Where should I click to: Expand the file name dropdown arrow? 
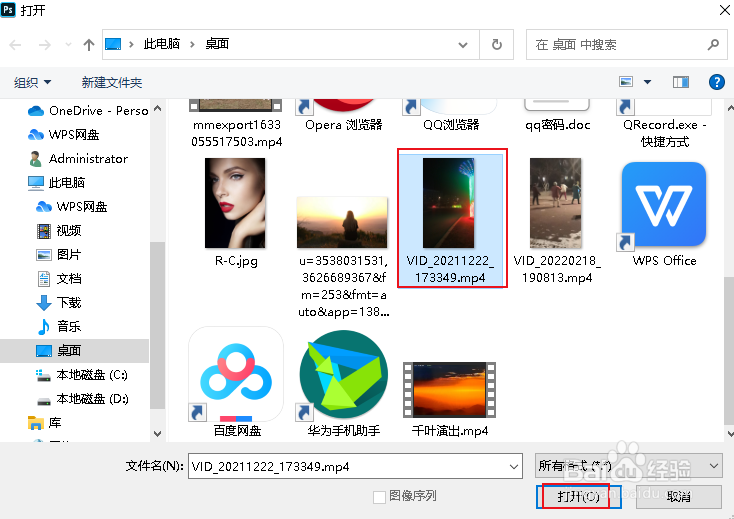tap(514, 467)
